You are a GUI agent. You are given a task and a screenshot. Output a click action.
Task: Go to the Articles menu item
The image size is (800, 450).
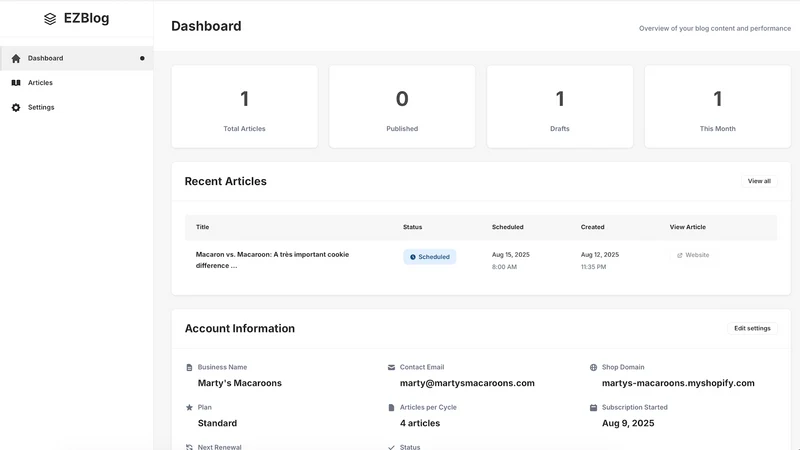77,83
